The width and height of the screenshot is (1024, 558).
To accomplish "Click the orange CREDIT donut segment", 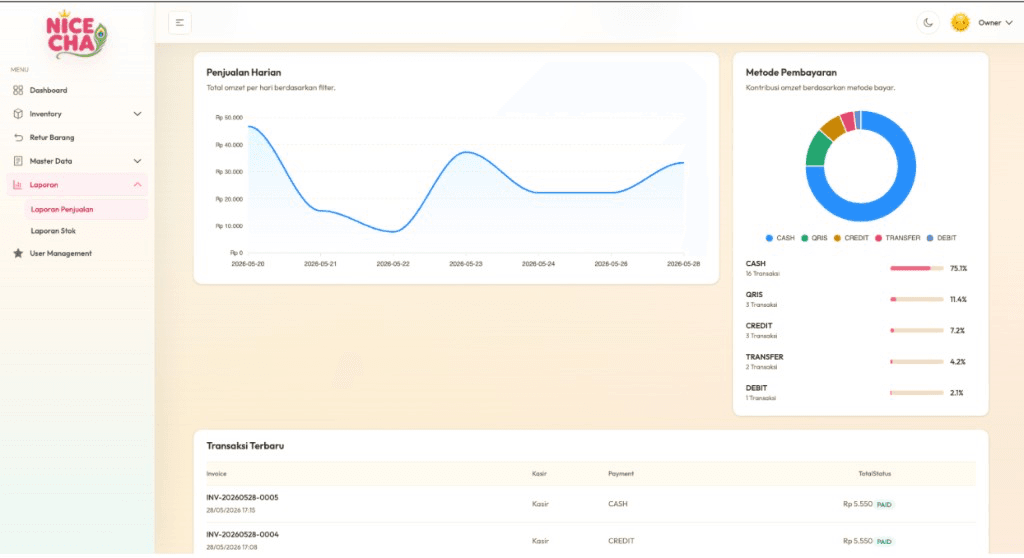I will point(833,127).
